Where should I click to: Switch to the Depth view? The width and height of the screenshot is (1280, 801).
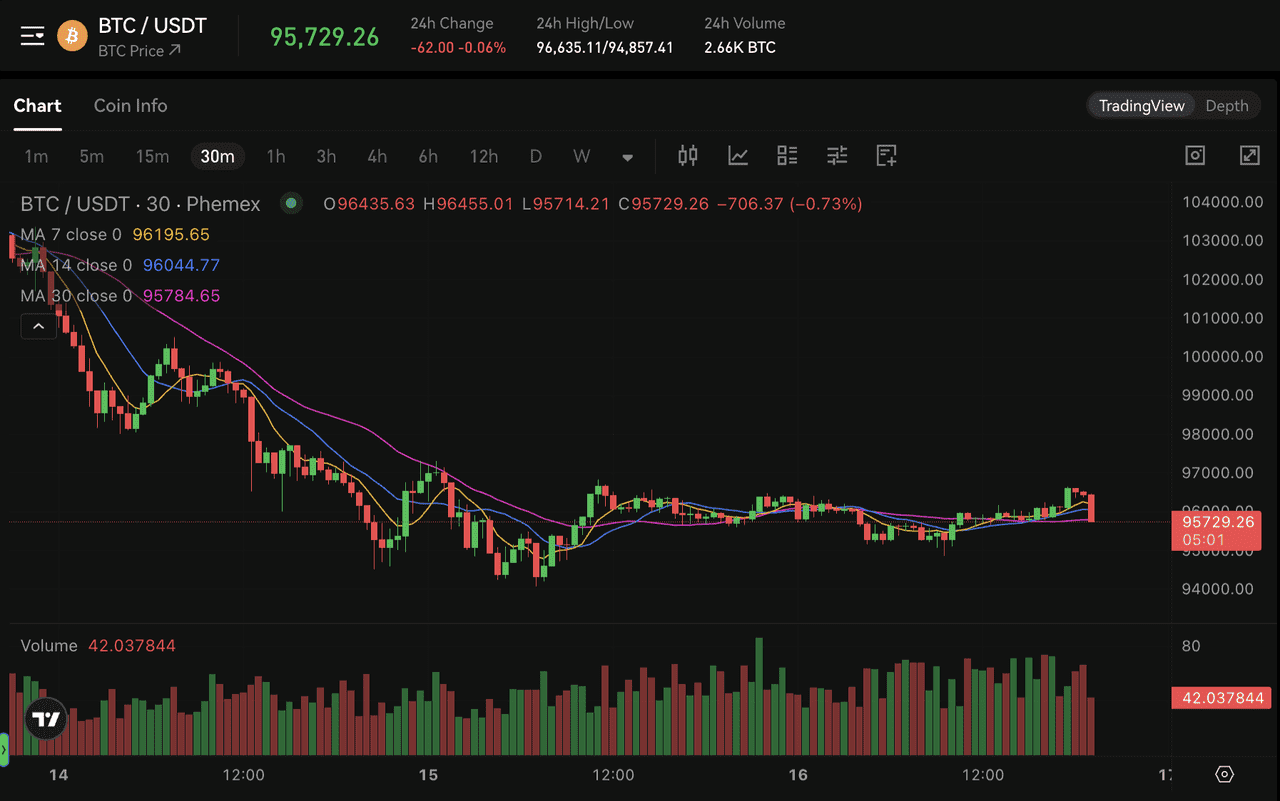(x=1227, y=105)
